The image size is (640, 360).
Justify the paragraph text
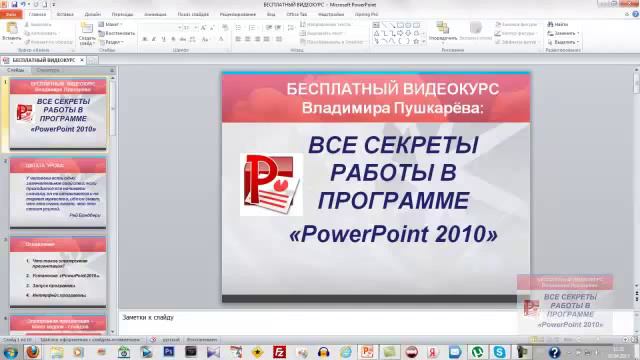pyautogui.click(x=267, y=39)
